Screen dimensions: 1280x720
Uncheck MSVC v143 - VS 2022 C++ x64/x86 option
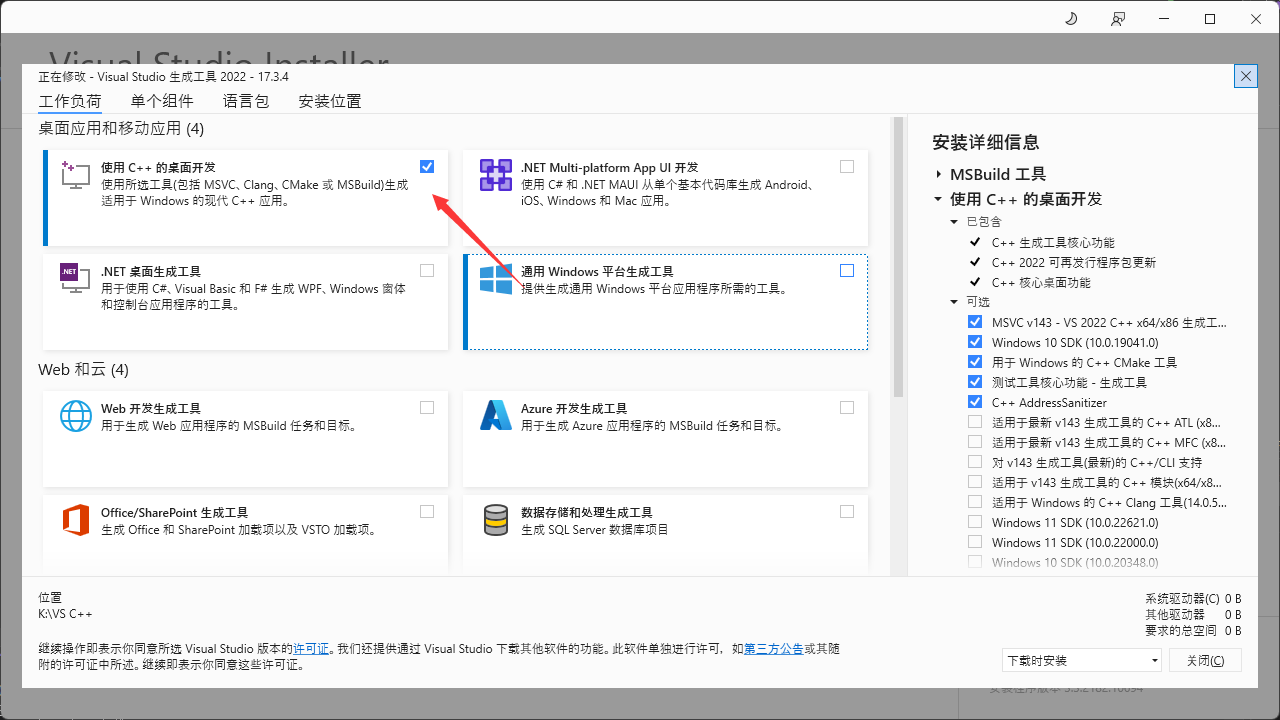975,322
